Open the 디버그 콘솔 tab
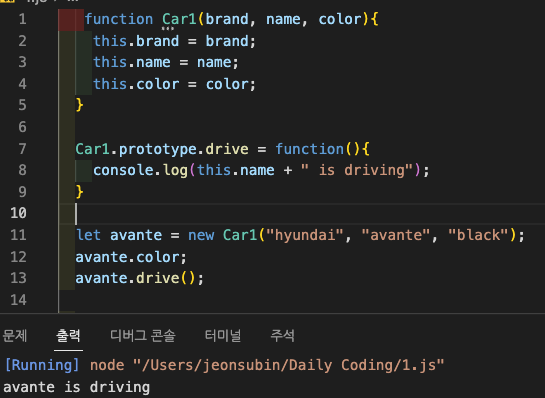 (x=143, y=335)
